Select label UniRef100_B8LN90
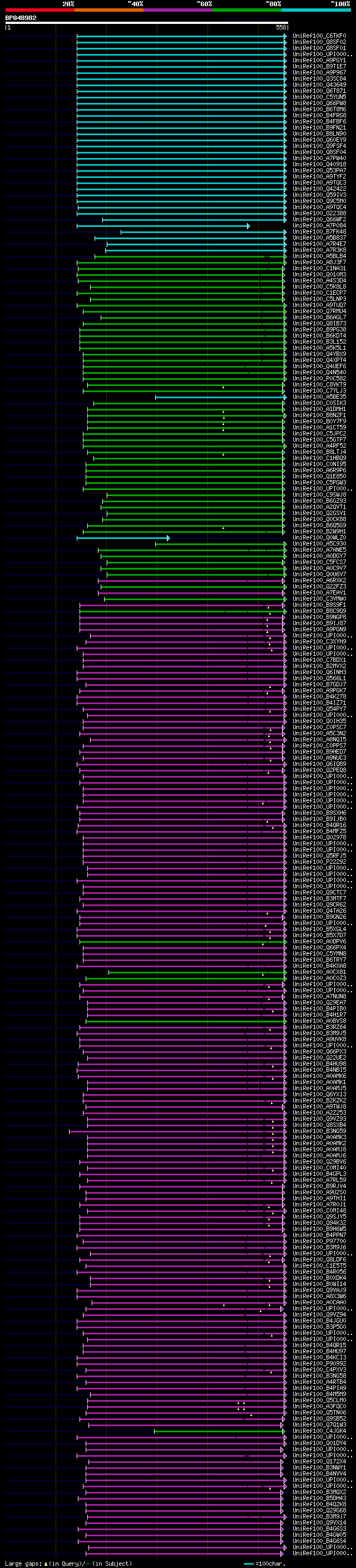 319,134
